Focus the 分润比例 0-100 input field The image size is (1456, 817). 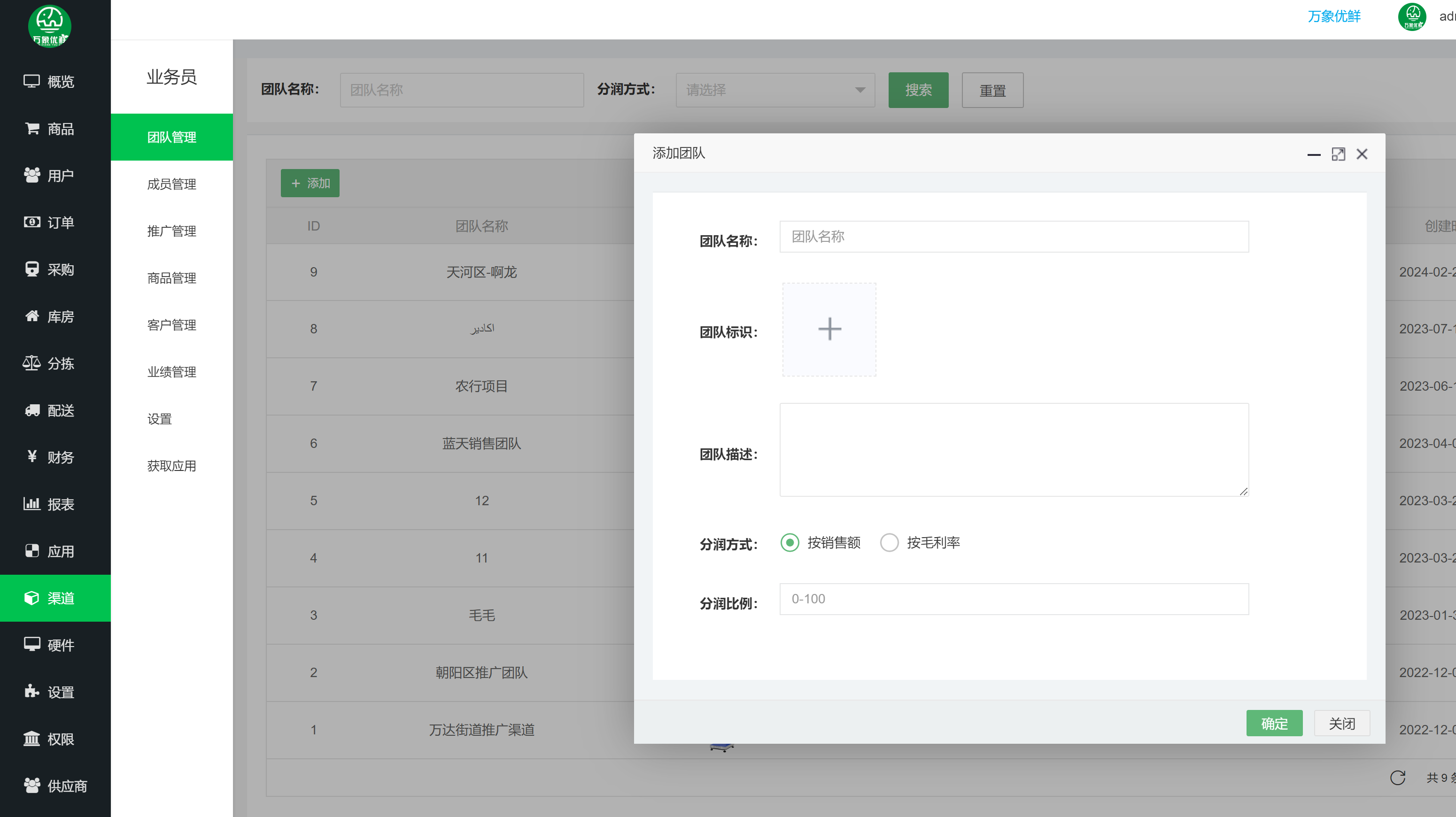1014,599
